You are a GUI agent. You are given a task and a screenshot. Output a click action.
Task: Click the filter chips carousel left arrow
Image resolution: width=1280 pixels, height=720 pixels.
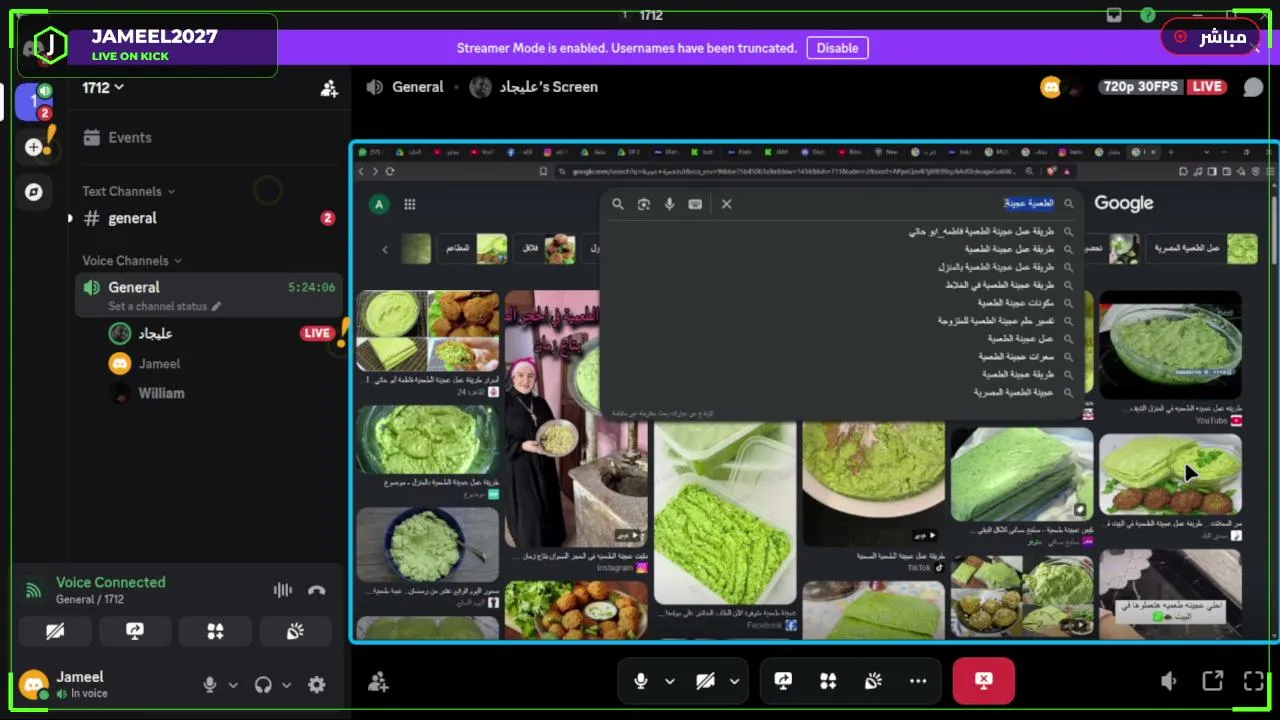[385, 249]
